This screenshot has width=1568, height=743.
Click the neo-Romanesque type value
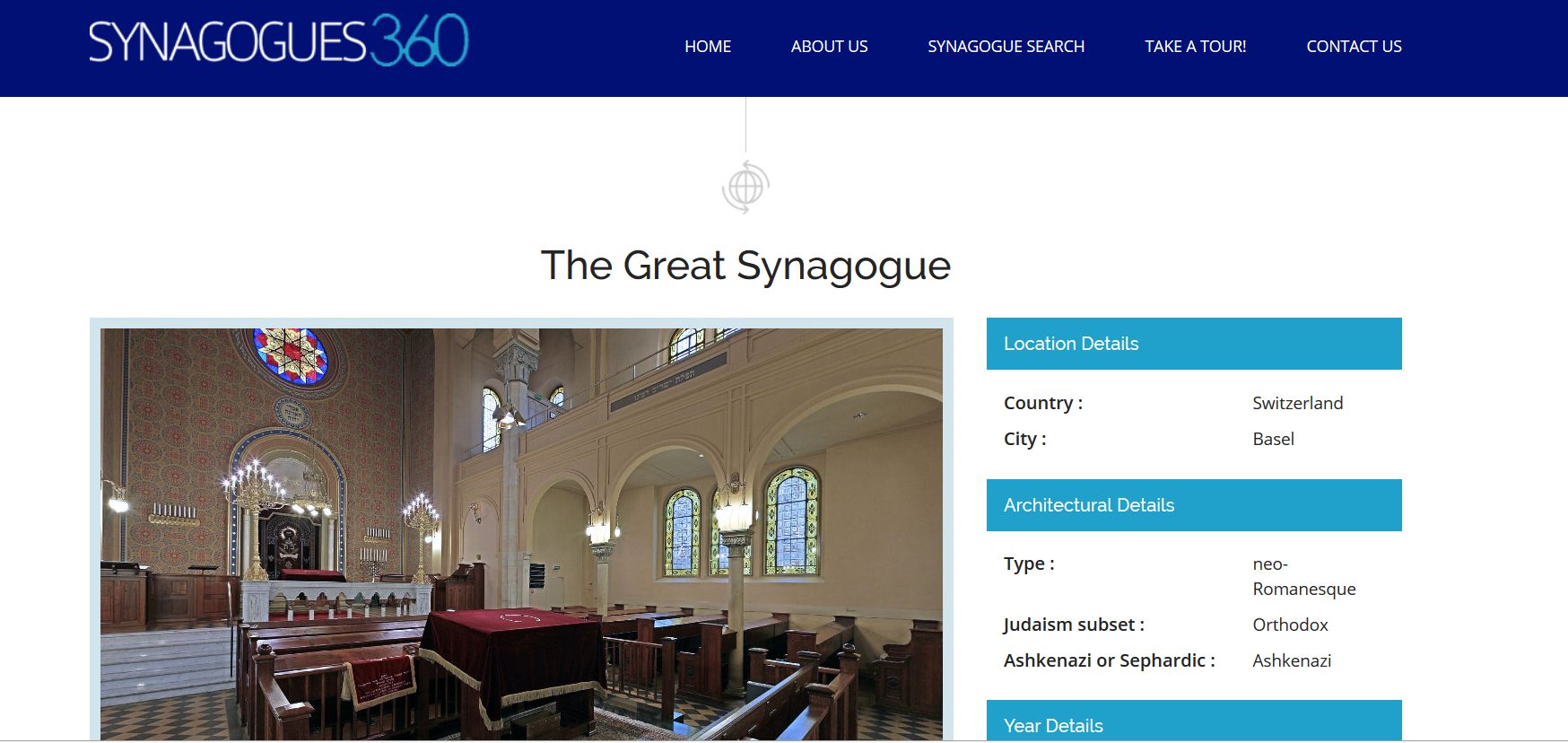pyautogui.click(x=1304, y=576)
